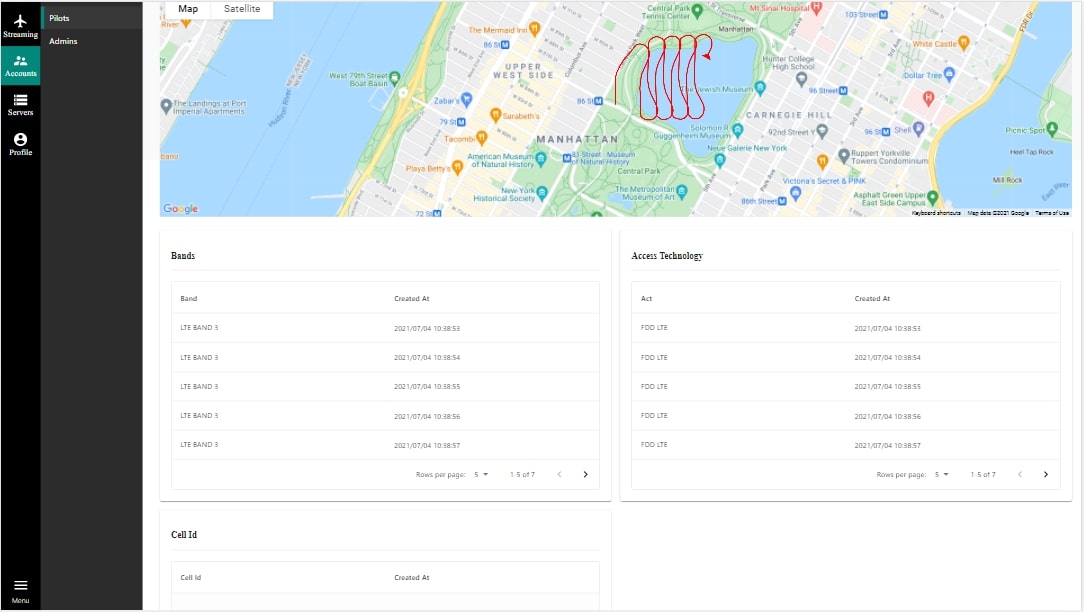Click the Victoria's Secret & PINK marker
This screenshot has height=612, width=1084.
point(796,193)
